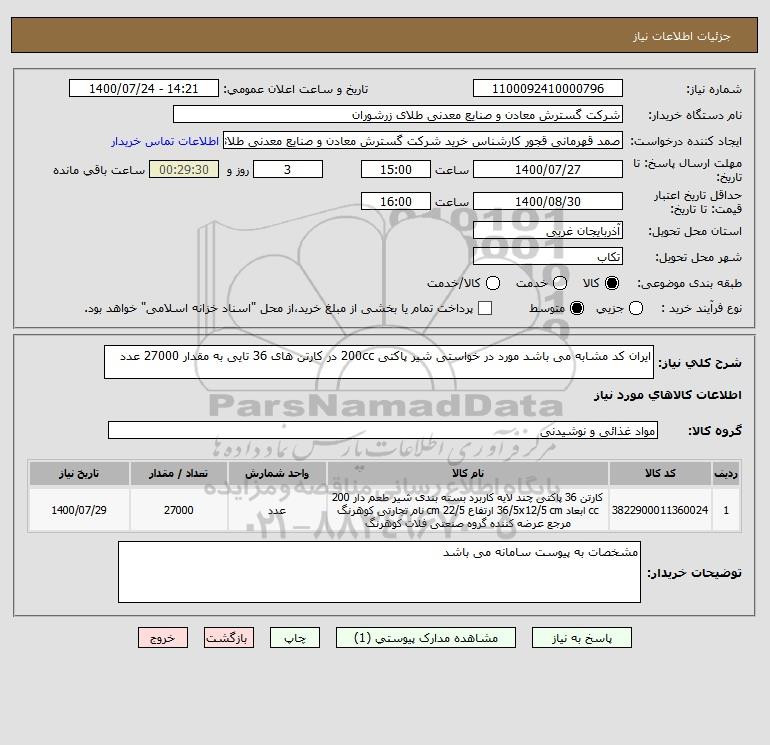Click the general need description text box

click(x=379, y=362)
